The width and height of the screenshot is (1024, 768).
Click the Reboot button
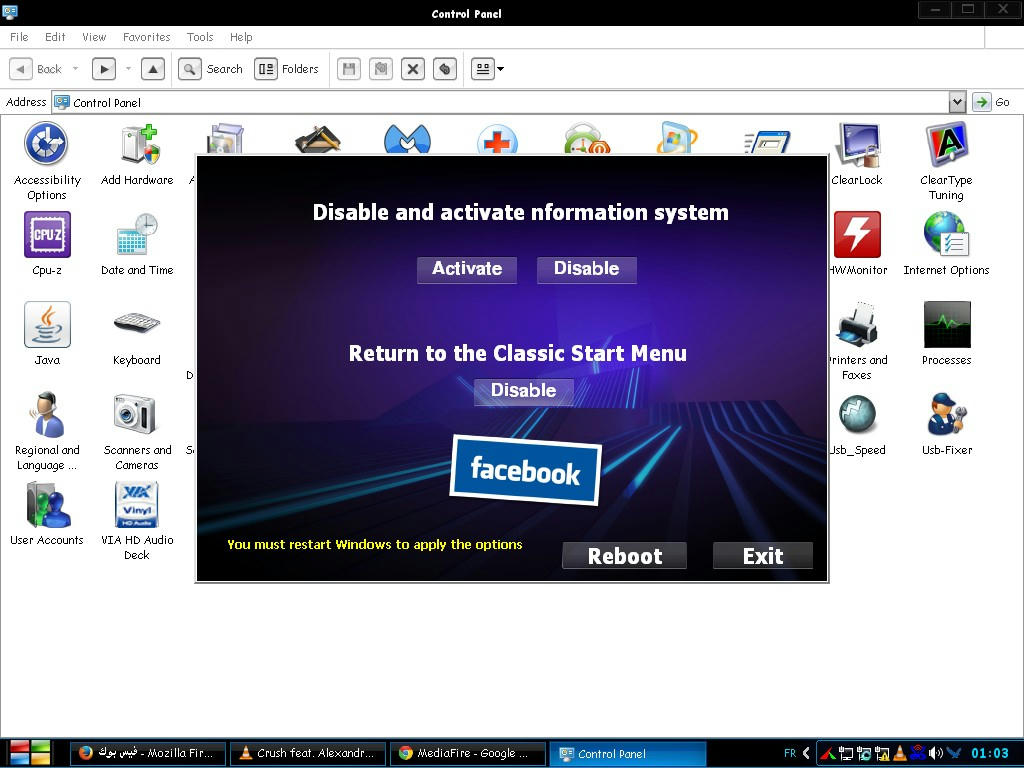624,556
